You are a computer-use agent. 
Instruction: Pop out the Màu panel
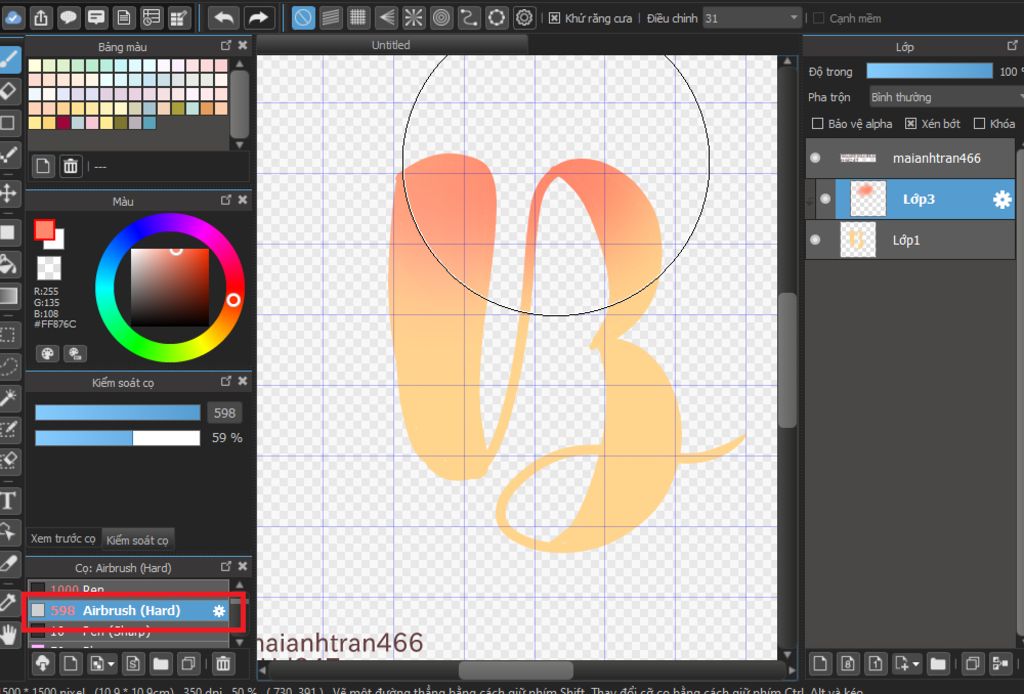tap(226, 200)
